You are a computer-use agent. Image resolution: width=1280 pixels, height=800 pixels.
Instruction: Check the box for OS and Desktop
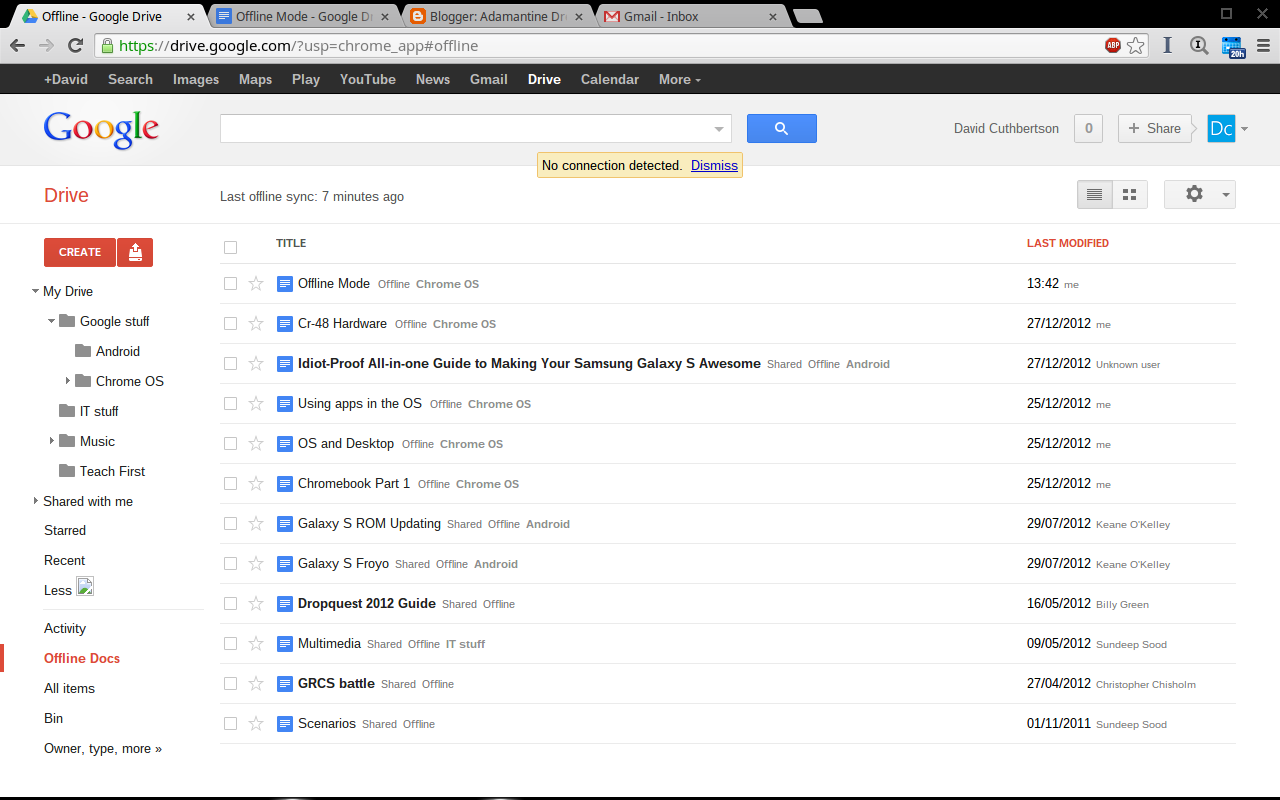coord(231,444)
